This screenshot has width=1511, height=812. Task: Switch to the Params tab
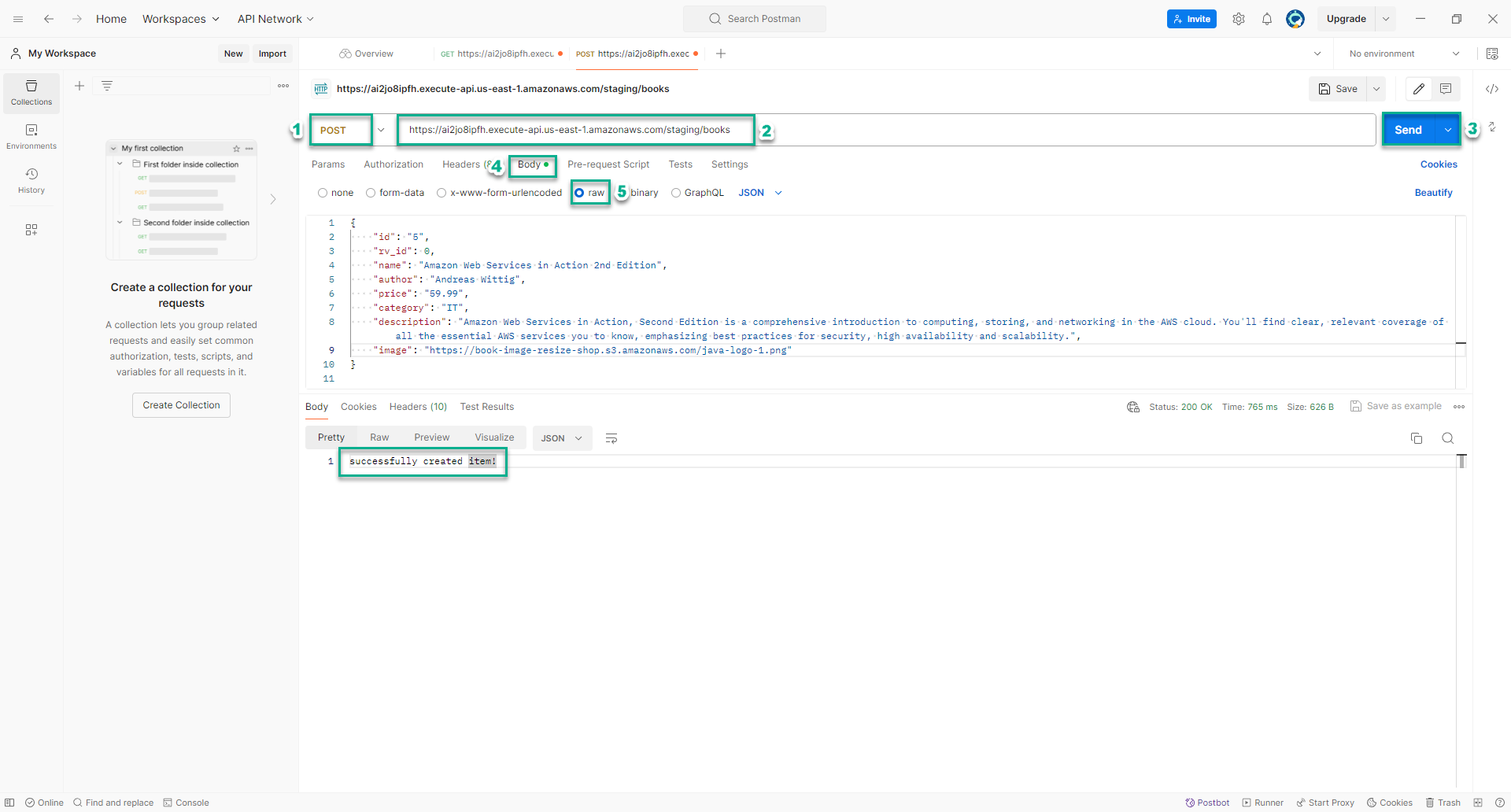328,164
